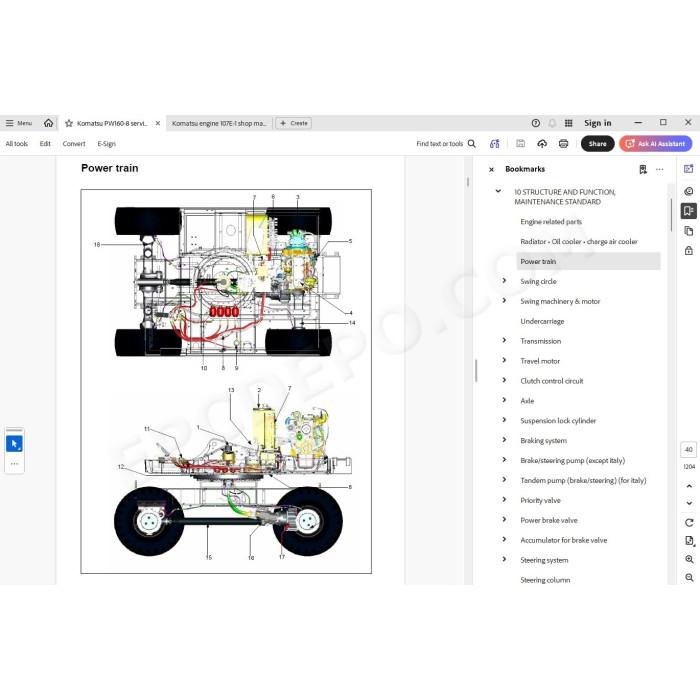The width and height of the screenshot is (700, 700).
Task: Expand Accumulator for brake valve bookmark
Action: pos(504,539)
